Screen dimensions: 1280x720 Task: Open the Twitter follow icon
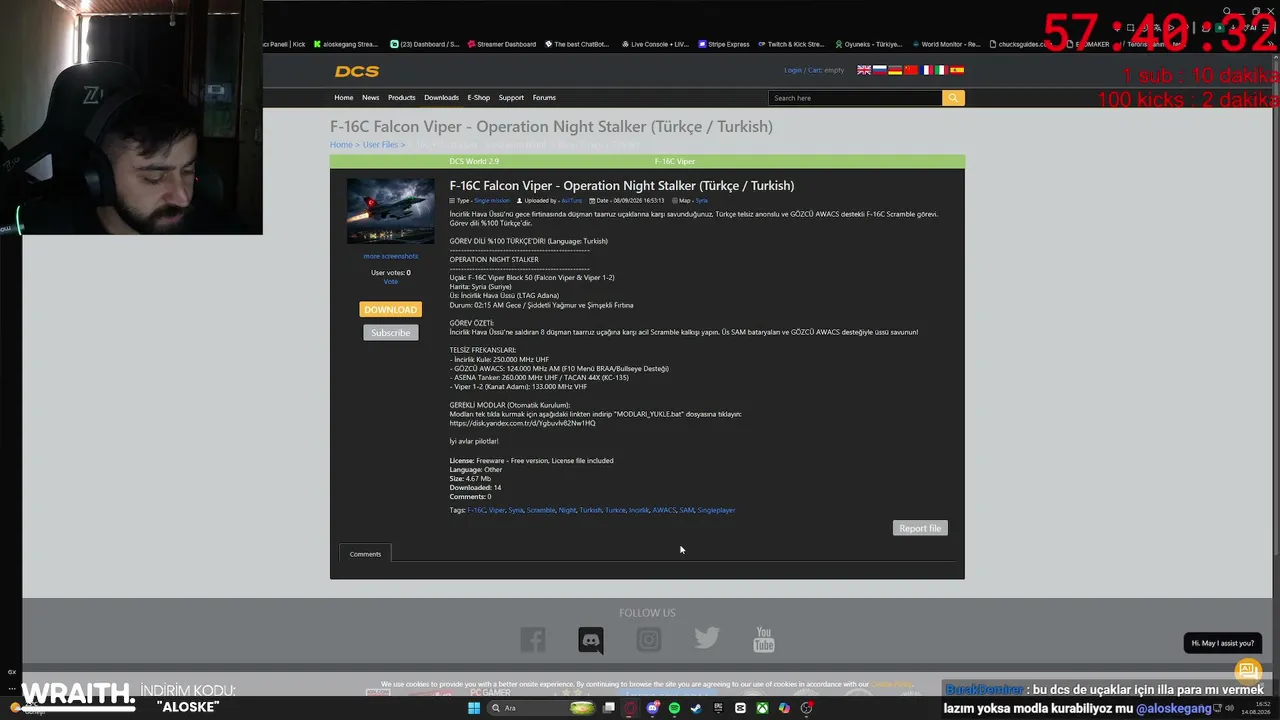pos(707,639)
